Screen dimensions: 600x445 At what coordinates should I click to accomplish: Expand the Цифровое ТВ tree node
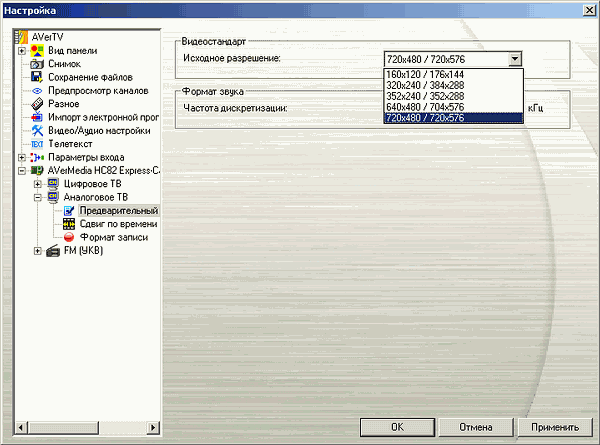(38, 184)
